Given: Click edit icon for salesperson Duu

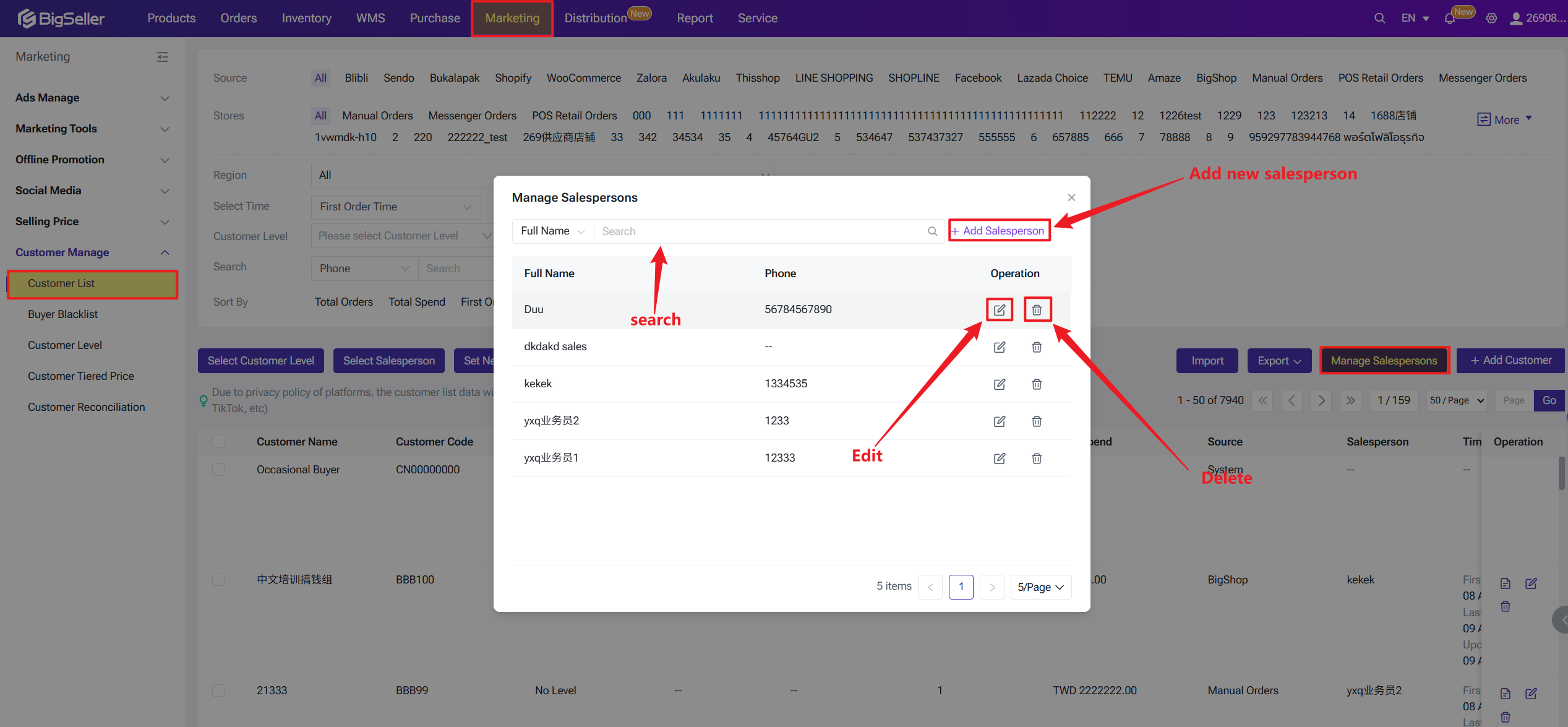Looking at the screenshot, I should [999, 309].
